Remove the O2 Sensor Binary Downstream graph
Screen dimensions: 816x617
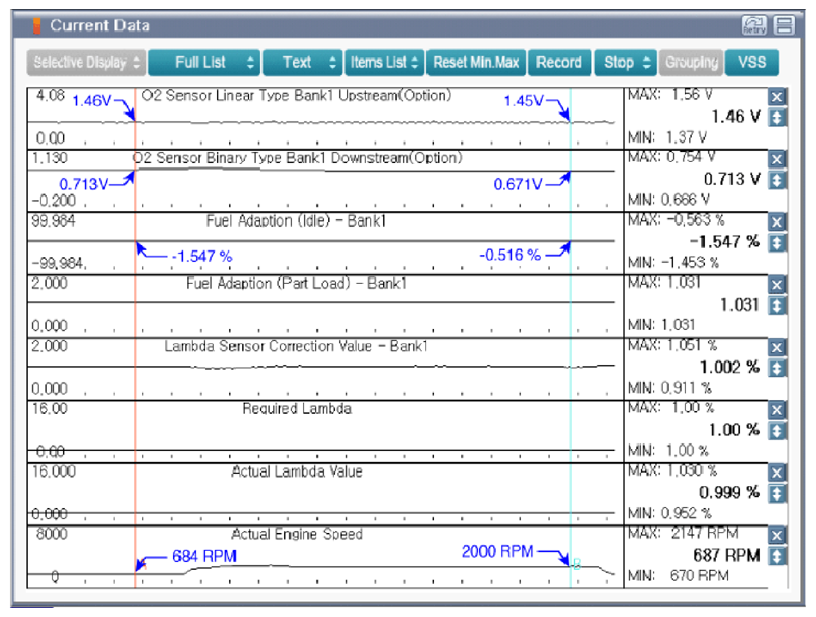[x=777, y=160]
